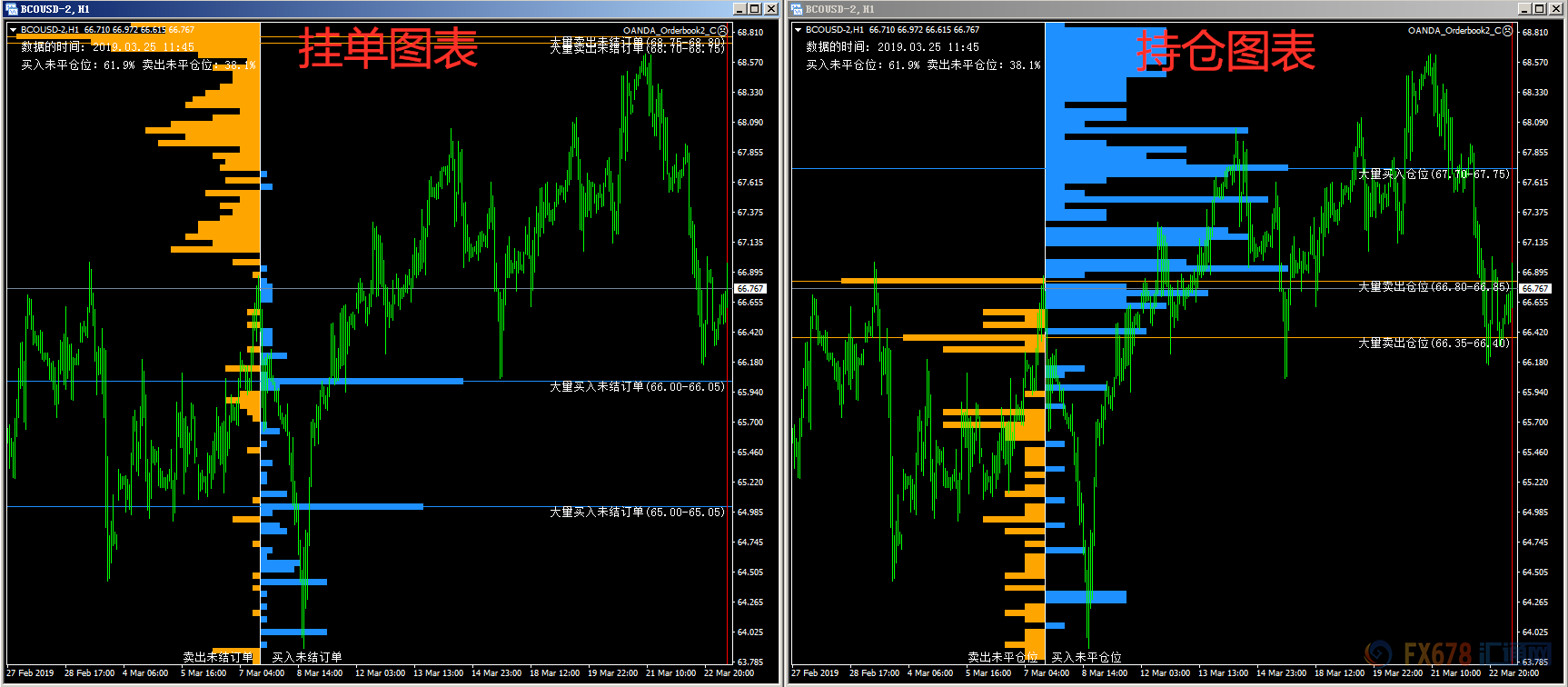This screenshot has width=1568, height=687.
Task: Click 64.025 on the left chart price scale
Action: [750, 632]
